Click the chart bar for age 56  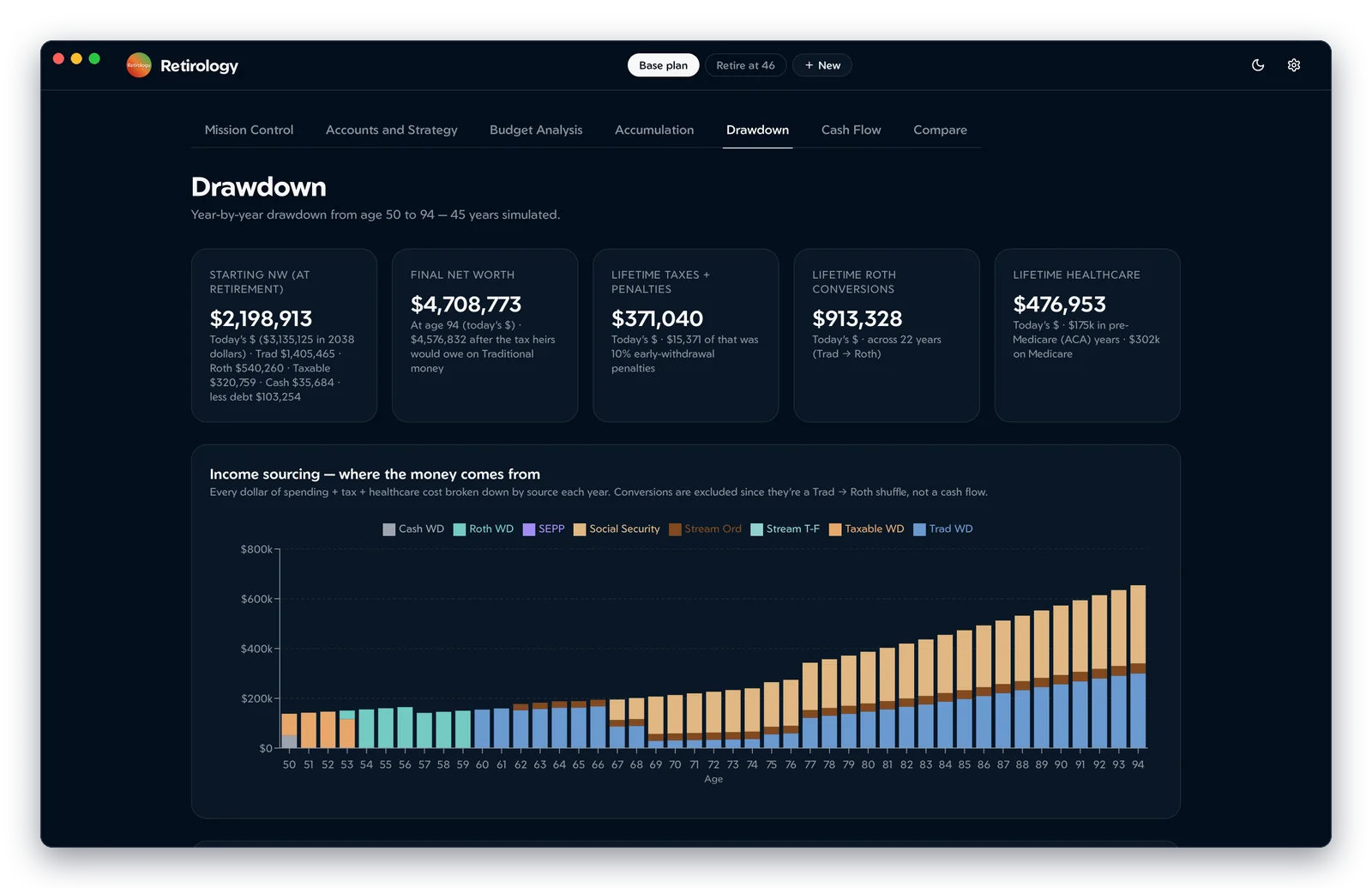pos(405,728)
